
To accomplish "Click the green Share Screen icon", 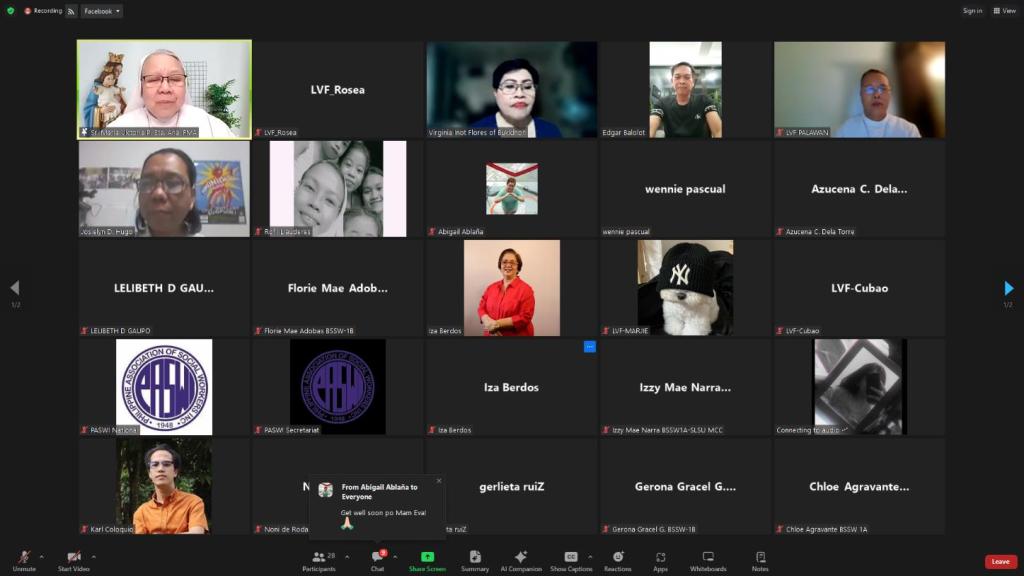I will [427, 557].
